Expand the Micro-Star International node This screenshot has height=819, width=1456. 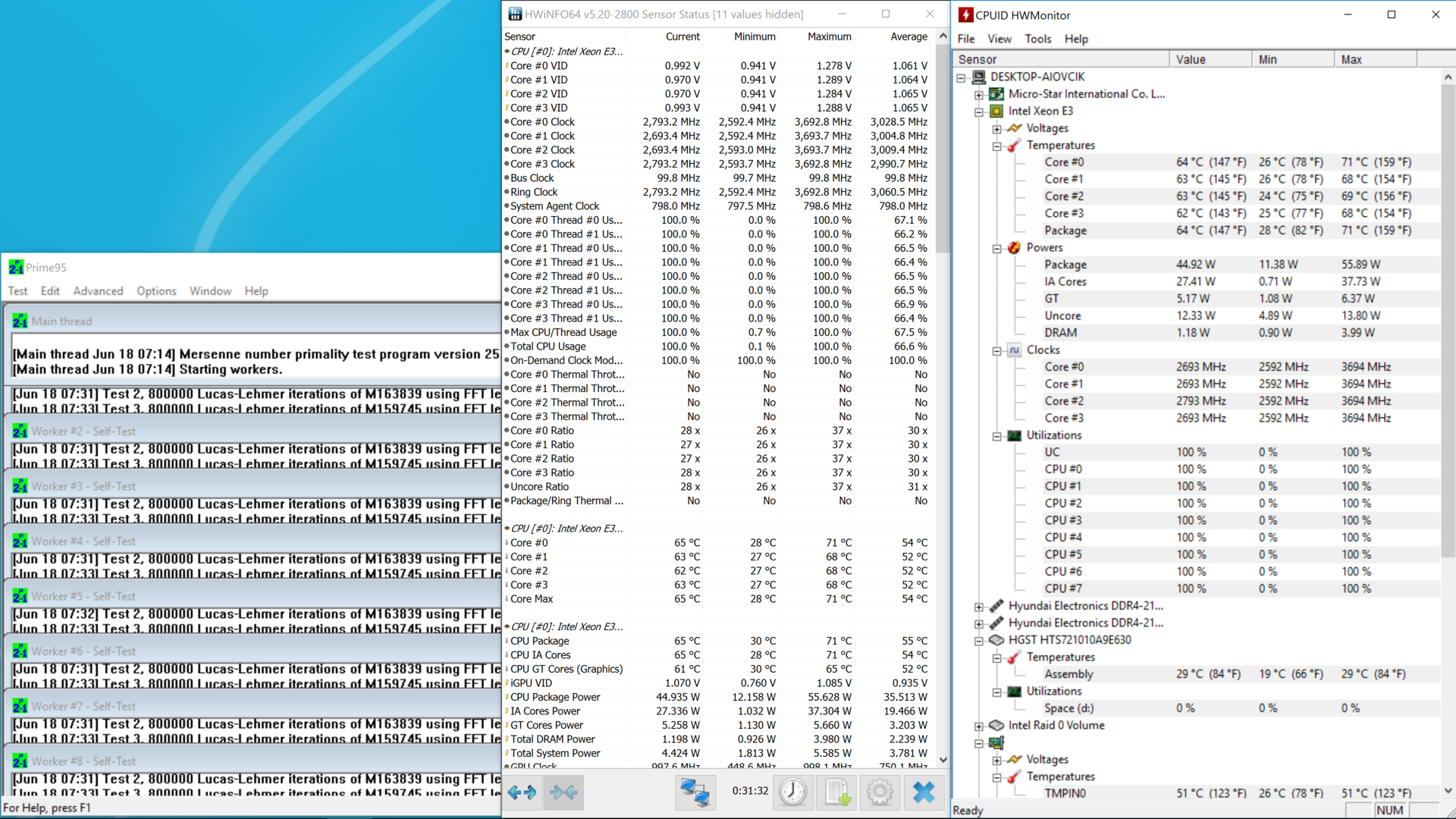[979, 95]
